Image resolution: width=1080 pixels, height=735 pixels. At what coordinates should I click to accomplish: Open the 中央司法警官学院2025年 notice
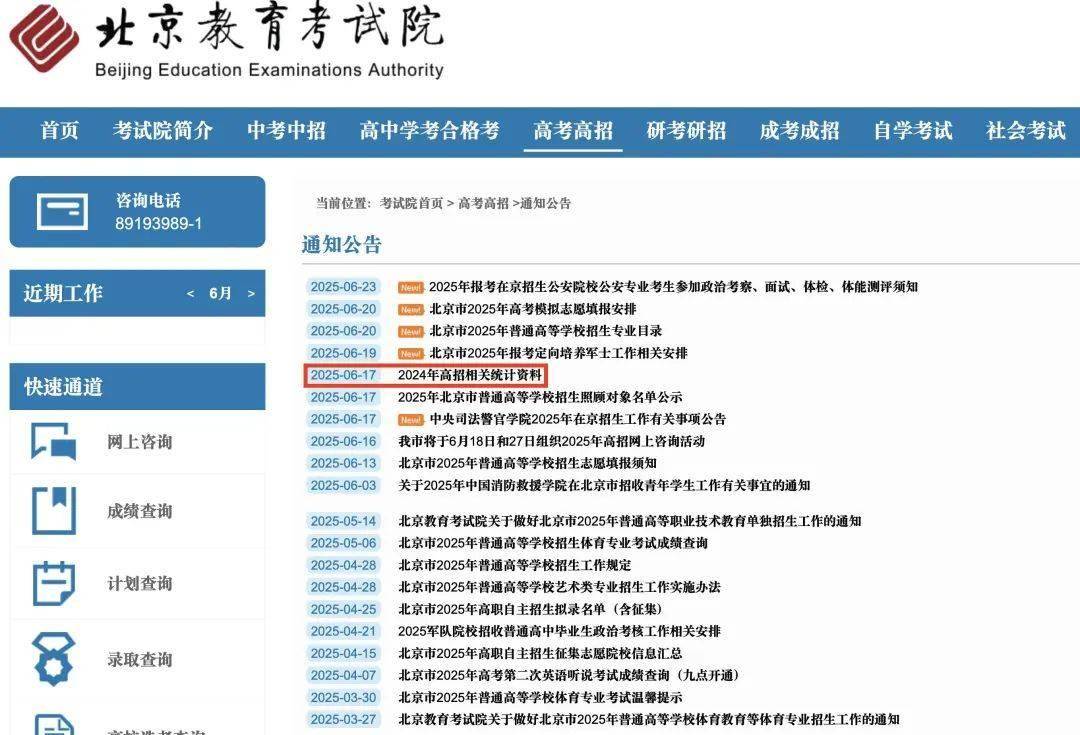(x=578, y=419)
